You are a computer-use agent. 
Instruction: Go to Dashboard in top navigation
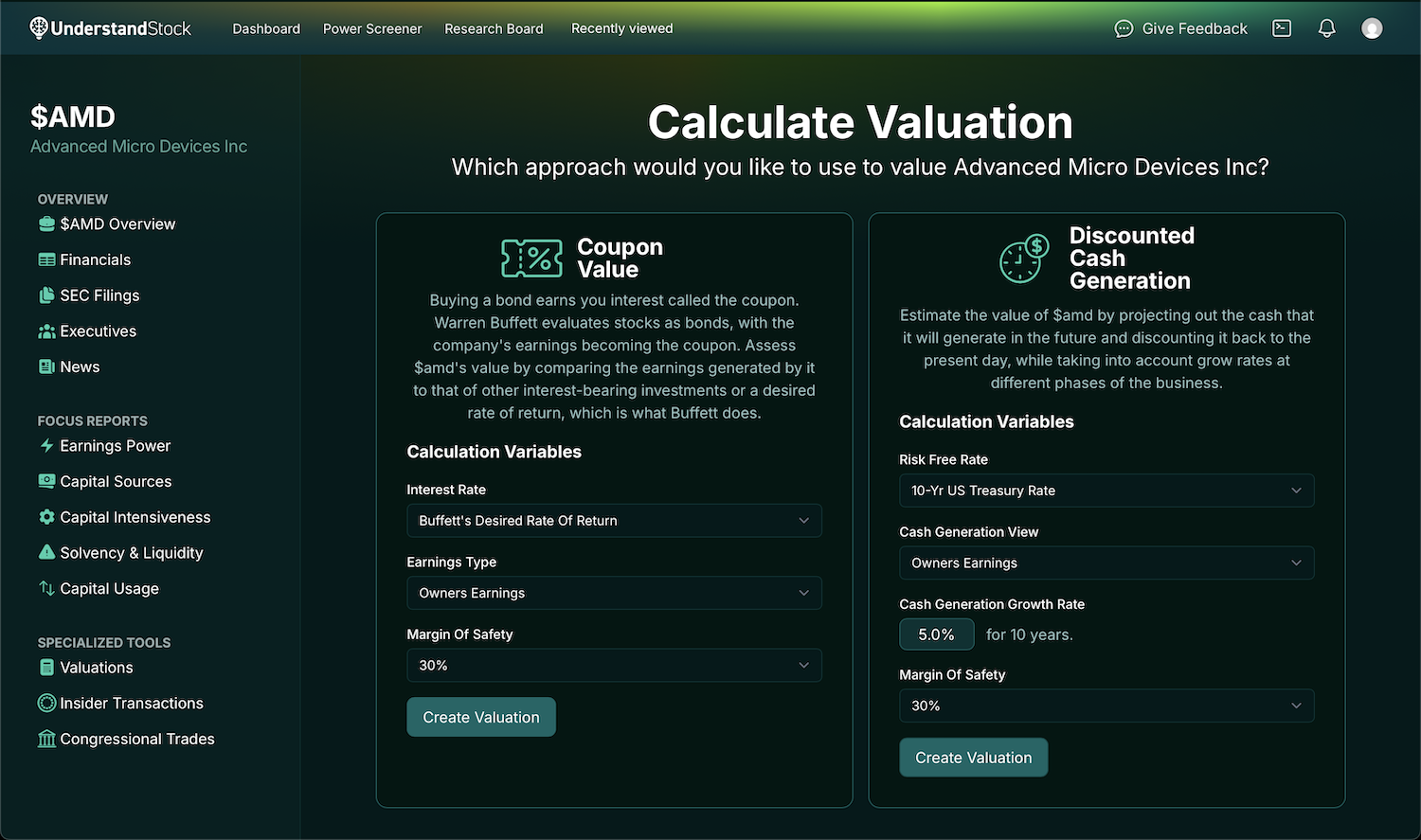[x=266, y=28]
